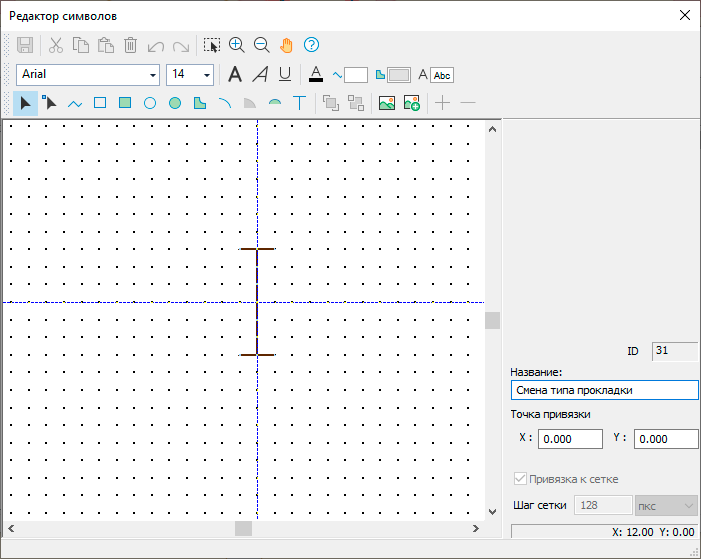Image resolution: width=701 pixels, height=559 pixels.
Task: Click the Zoom In magnifier icon
Action: coord(237,45)
